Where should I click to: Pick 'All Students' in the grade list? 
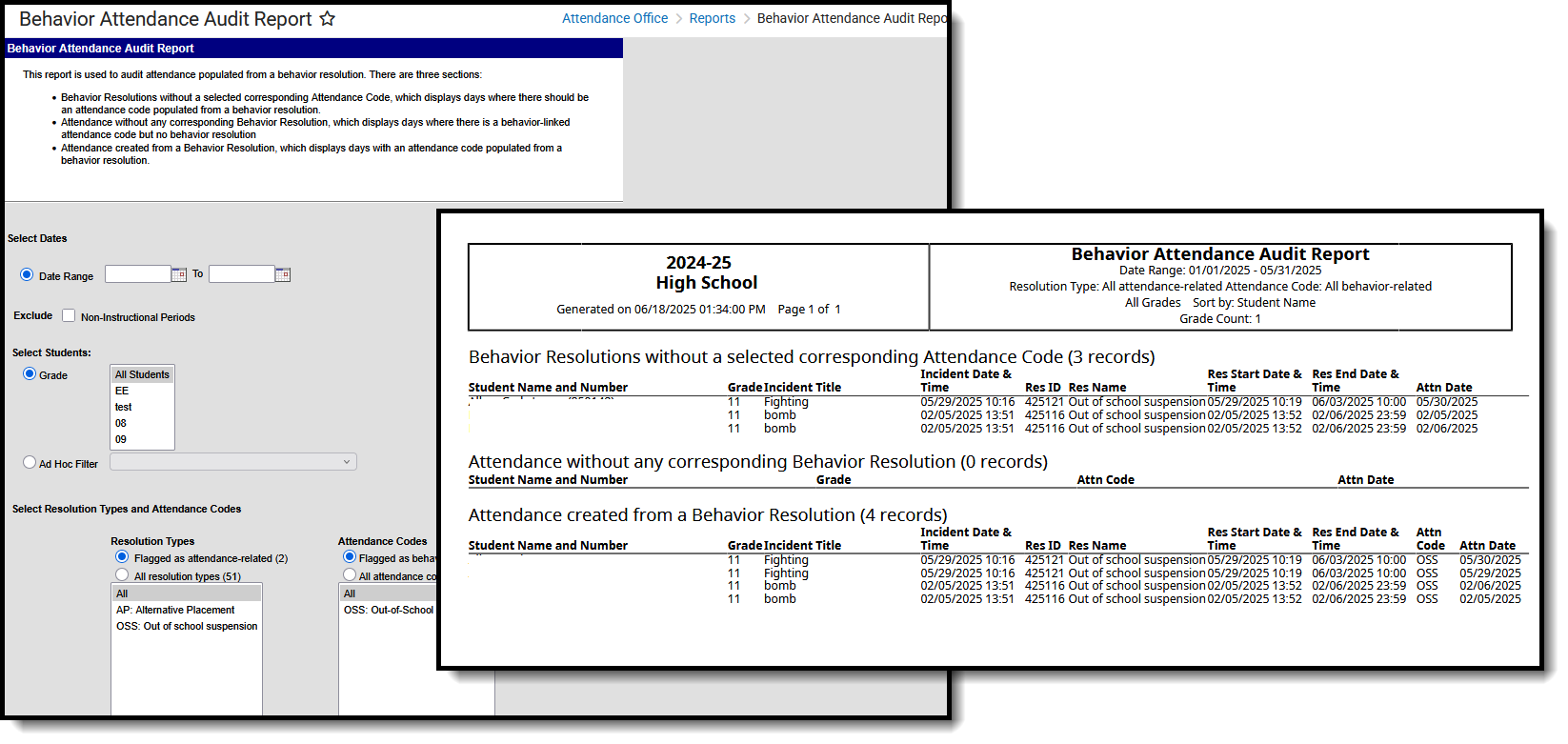click(x=143, y=374)
